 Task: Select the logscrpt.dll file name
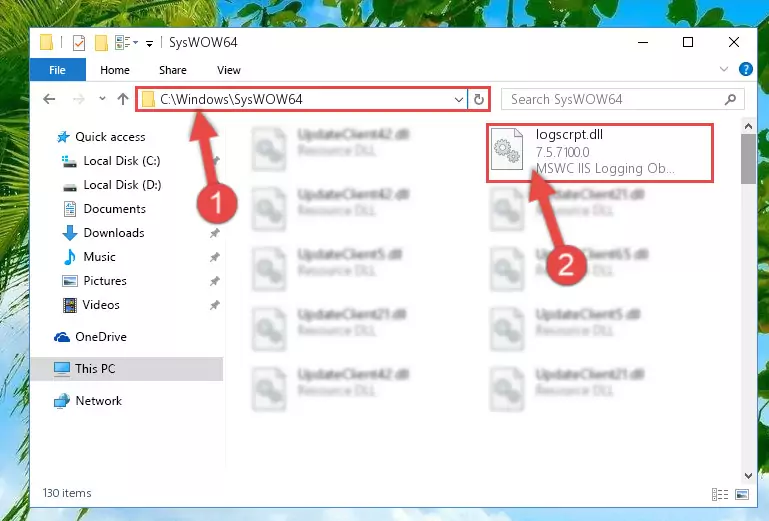[569, 134]
